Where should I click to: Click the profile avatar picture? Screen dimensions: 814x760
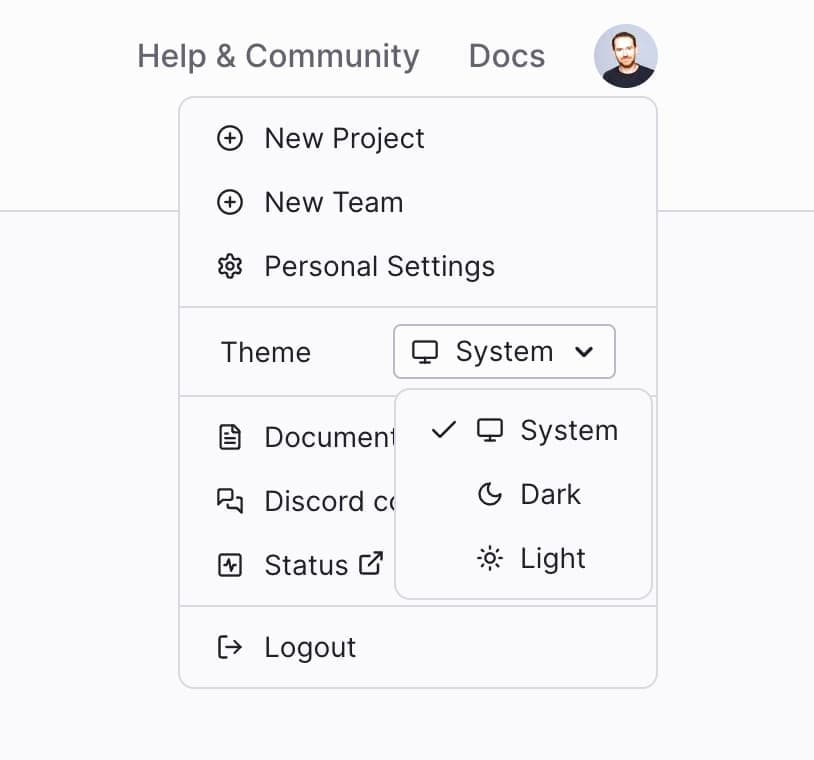626,56
